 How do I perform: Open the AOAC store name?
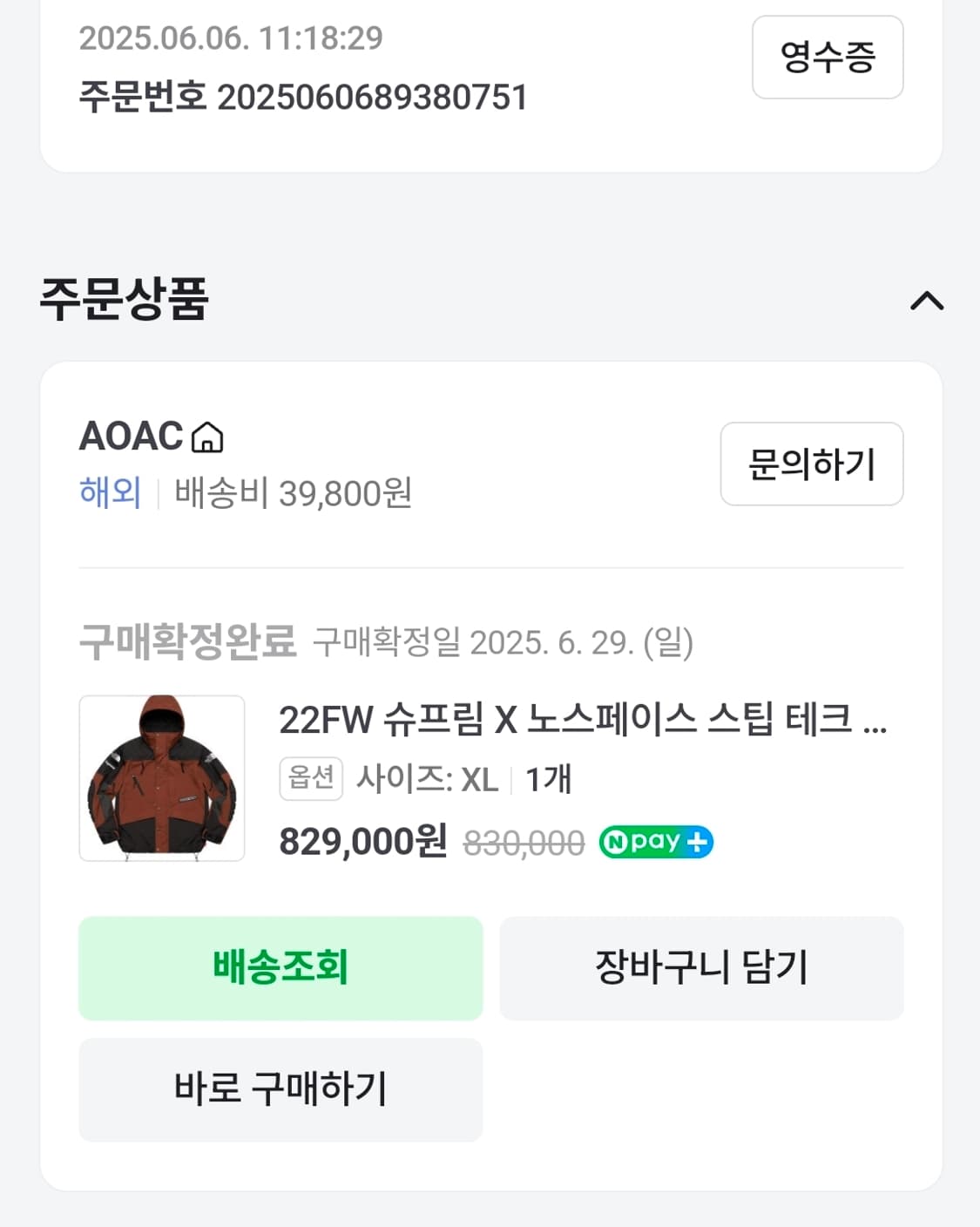(x=132, y=436)
